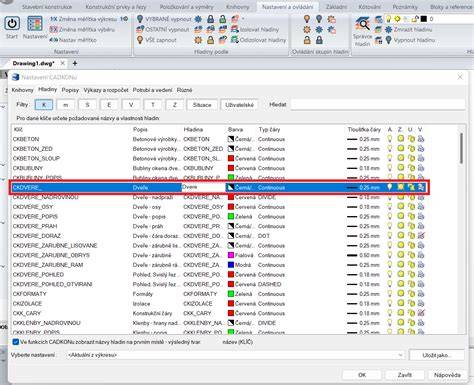474x385 pixels.
Task: Open Typ čáry DOT for CKDVERE_DORAZ
Action: [264, 236]
